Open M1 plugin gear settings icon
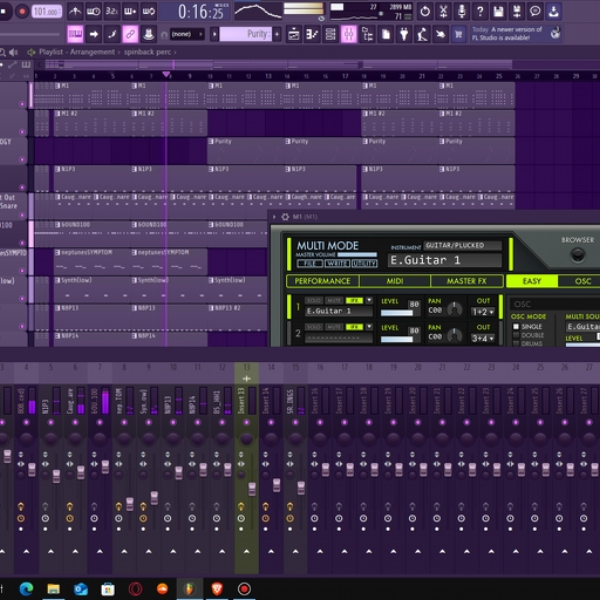 click(x=285, y=217)
